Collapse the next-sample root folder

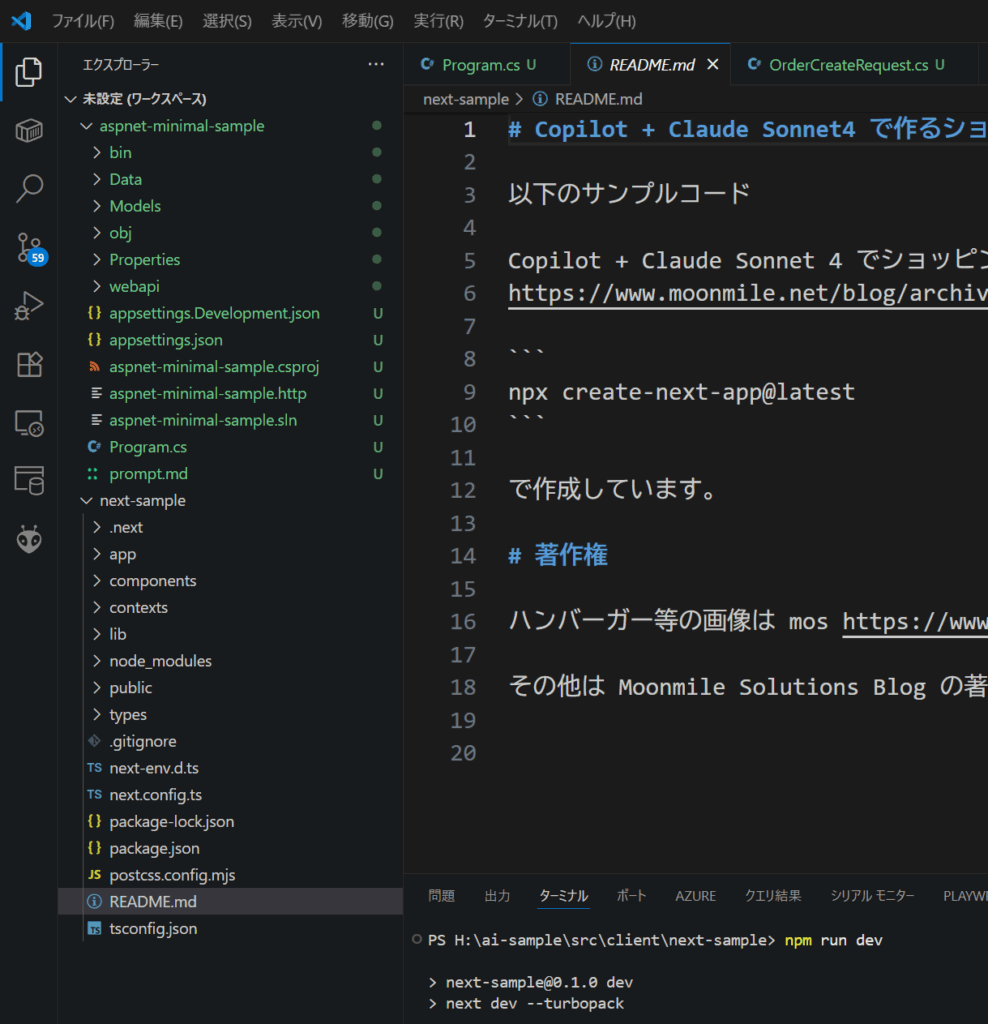[x=142, y=501]
